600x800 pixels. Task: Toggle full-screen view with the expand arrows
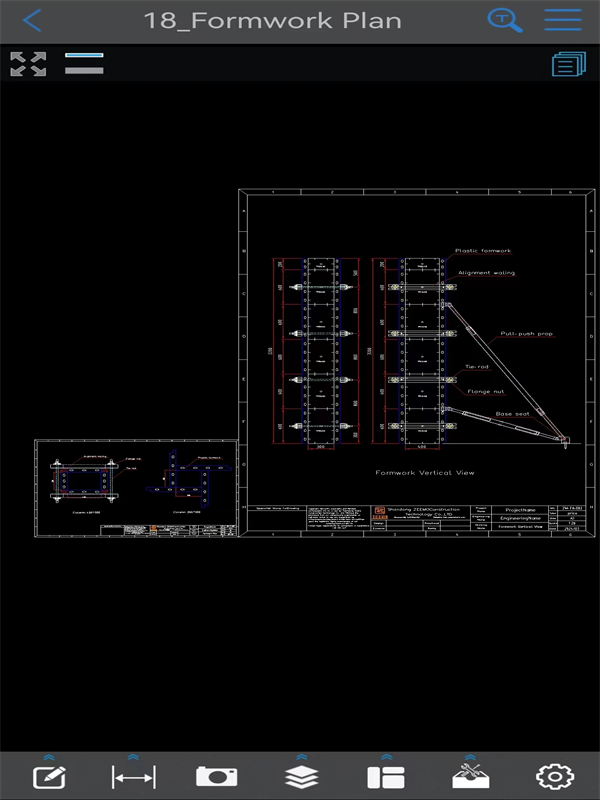coord(28,64)
